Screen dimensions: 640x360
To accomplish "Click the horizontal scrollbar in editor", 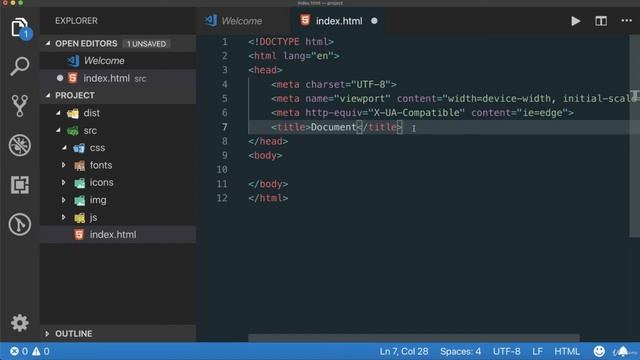I will coord(413,338).
